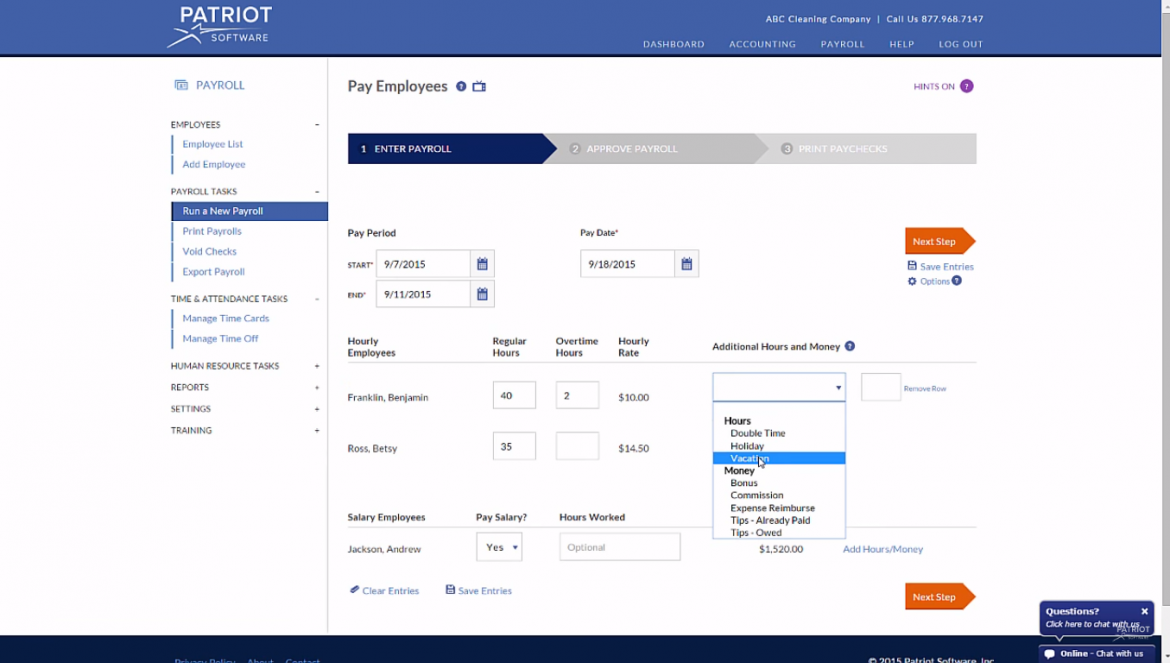This screenshot has height=663, width=1170.
Task: Open the video tutorial icon next to Pay Employees
Action: tap(479, 86)
